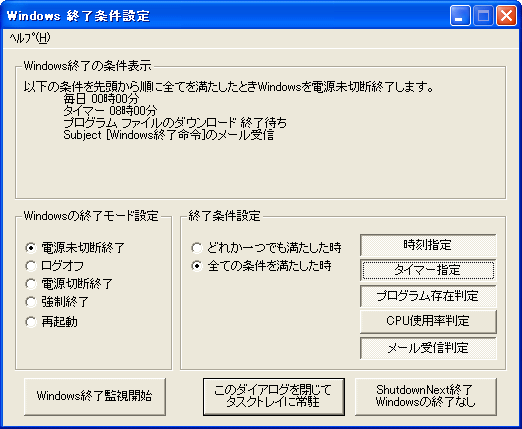
Task: Choose どれか一つでも満たした時 condition
Action: [x=266, y=248]
